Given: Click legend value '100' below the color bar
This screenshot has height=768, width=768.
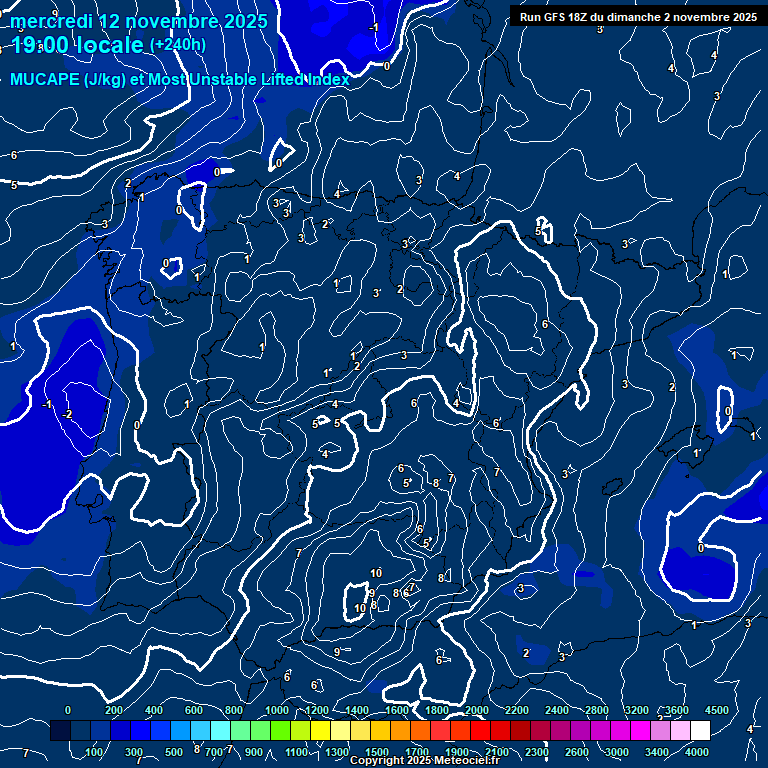Looking at the screenshot, I should (x=94, y=752).
